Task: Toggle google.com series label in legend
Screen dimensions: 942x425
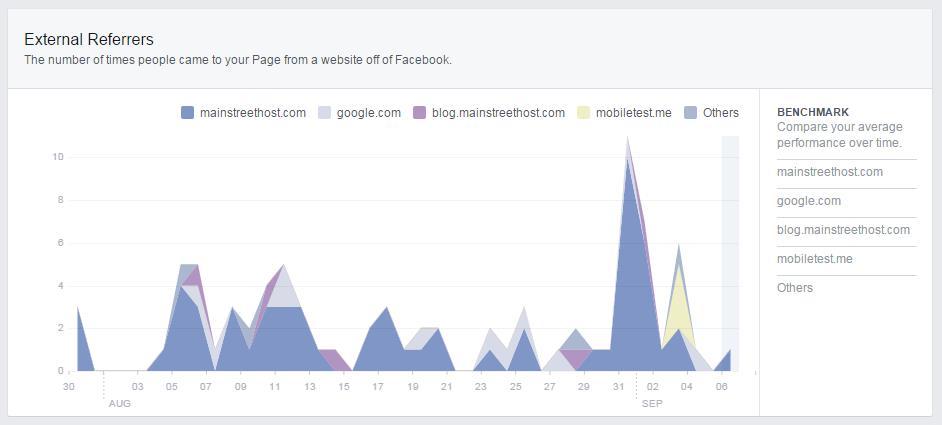Action: [x=368, y=113]
